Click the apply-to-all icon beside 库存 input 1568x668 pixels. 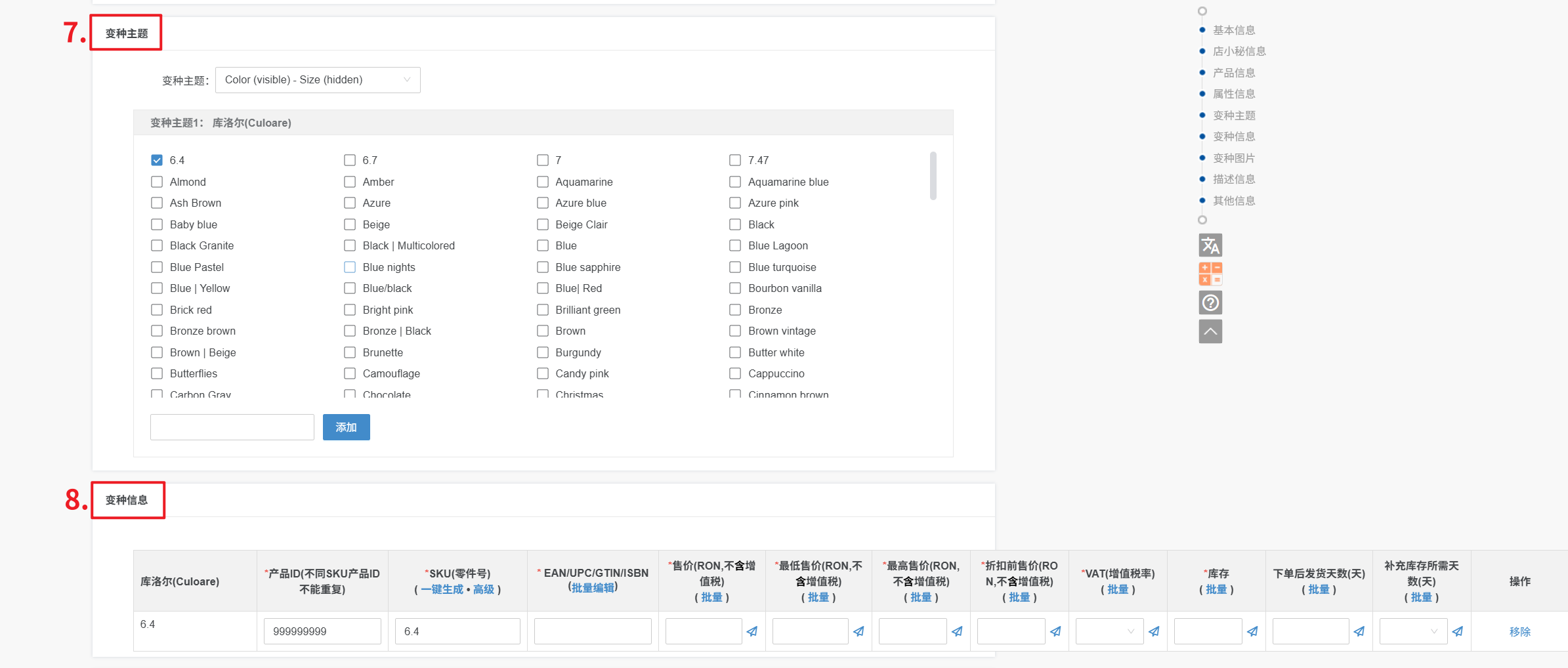(x=1252, y=631)
